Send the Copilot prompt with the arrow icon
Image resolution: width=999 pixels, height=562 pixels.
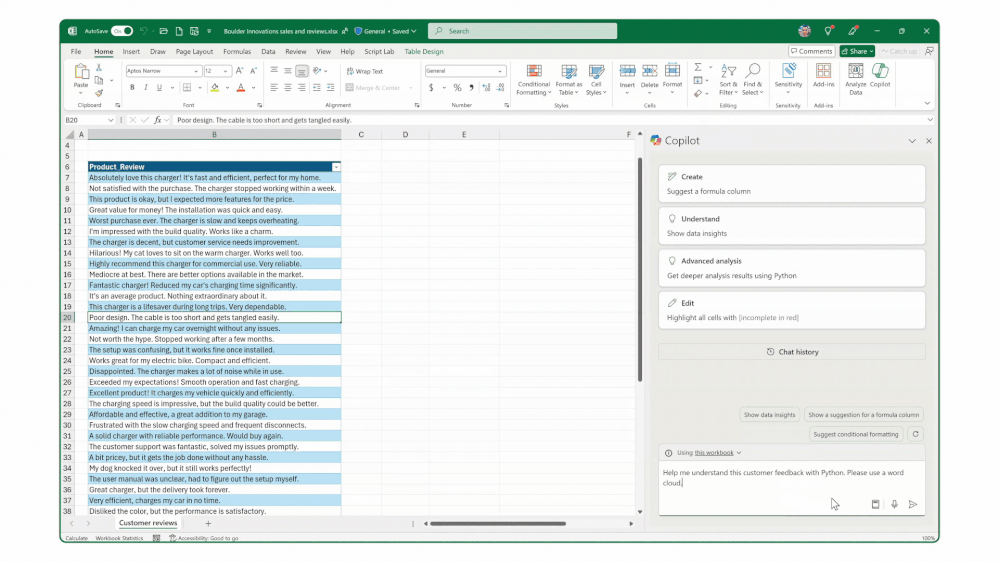[x=912, y=505]
